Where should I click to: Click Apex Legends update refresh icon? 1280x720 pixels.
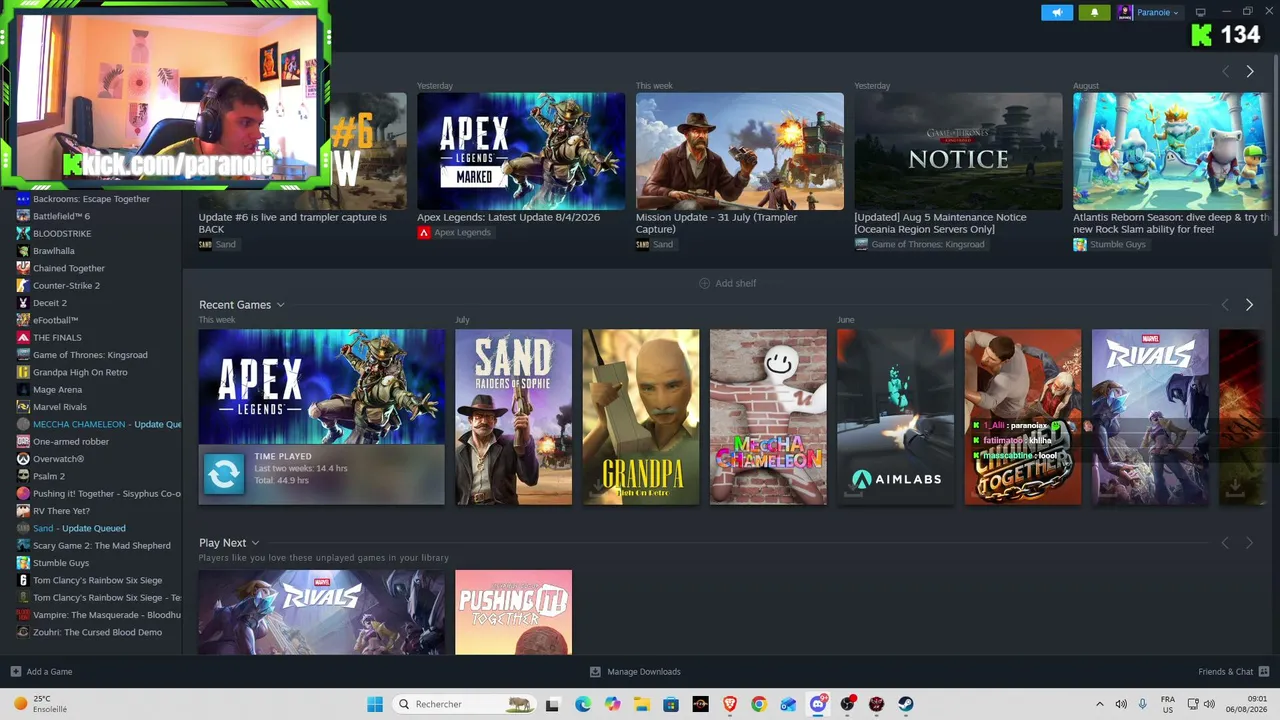224,474
